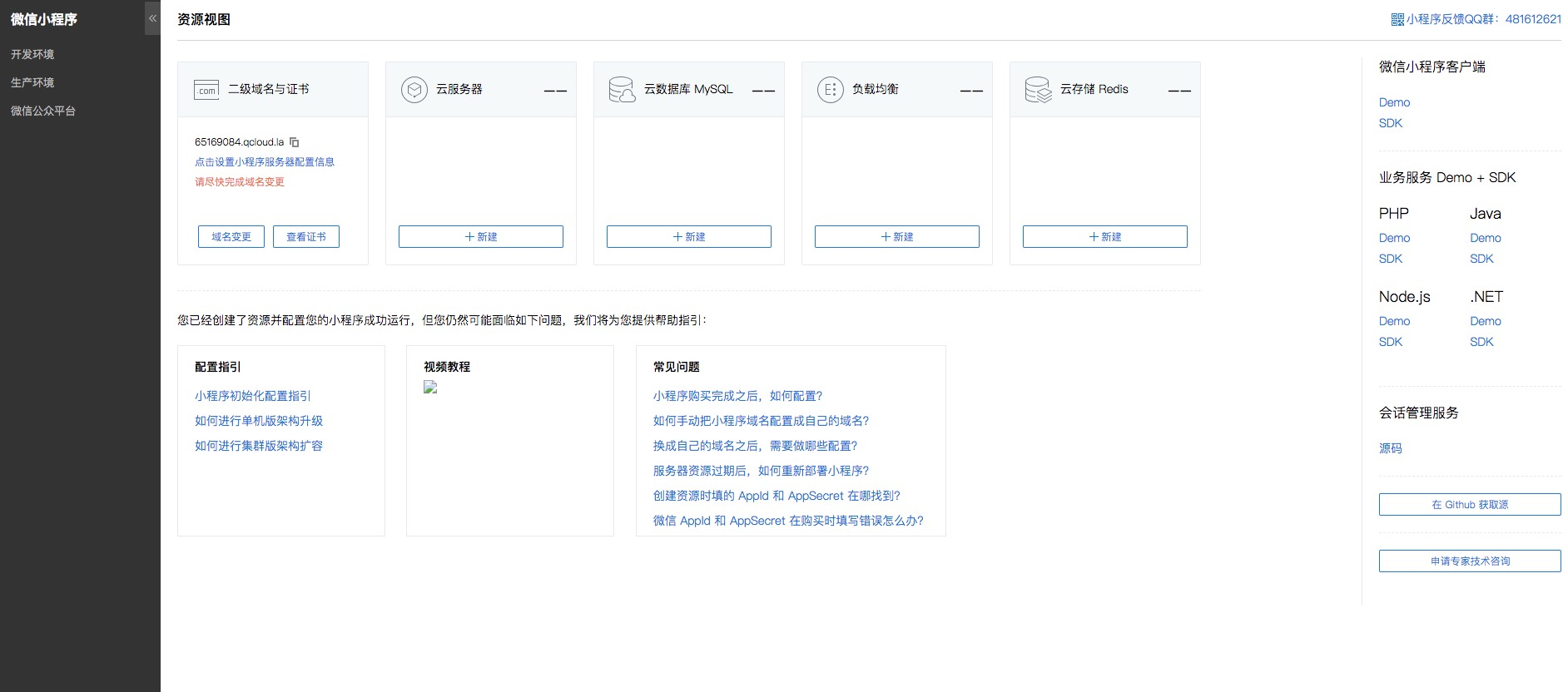Open 微信公众平台 in sidebar
This screenshot has height=692, width=1568.
[43, 111]
